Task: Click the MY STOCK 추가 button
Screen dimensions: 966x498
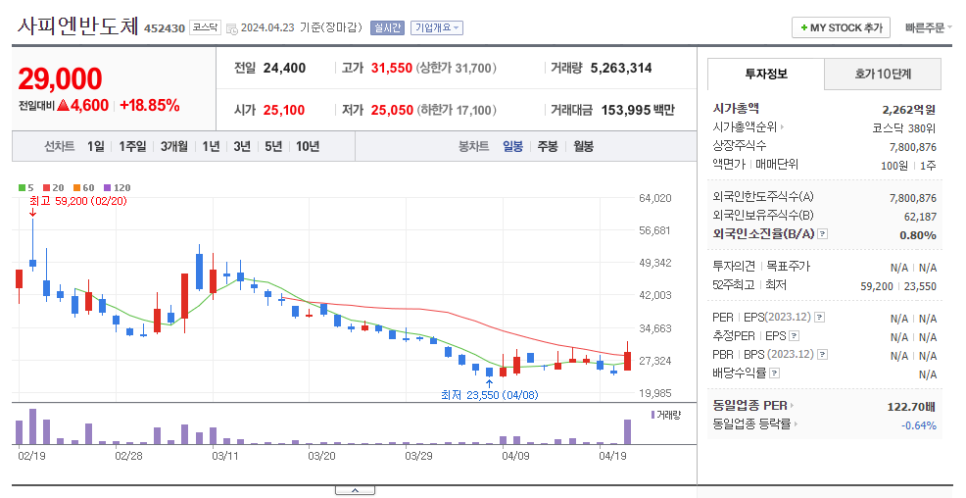Action: (x=840, y=28)
